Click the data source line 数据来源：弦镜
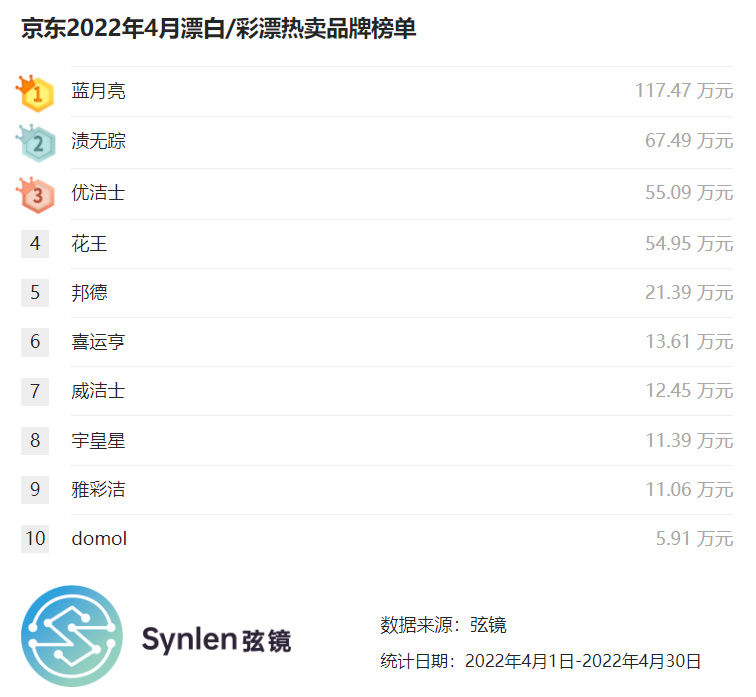This screenshot has width=756, height=697. click(x=443, y=625)
